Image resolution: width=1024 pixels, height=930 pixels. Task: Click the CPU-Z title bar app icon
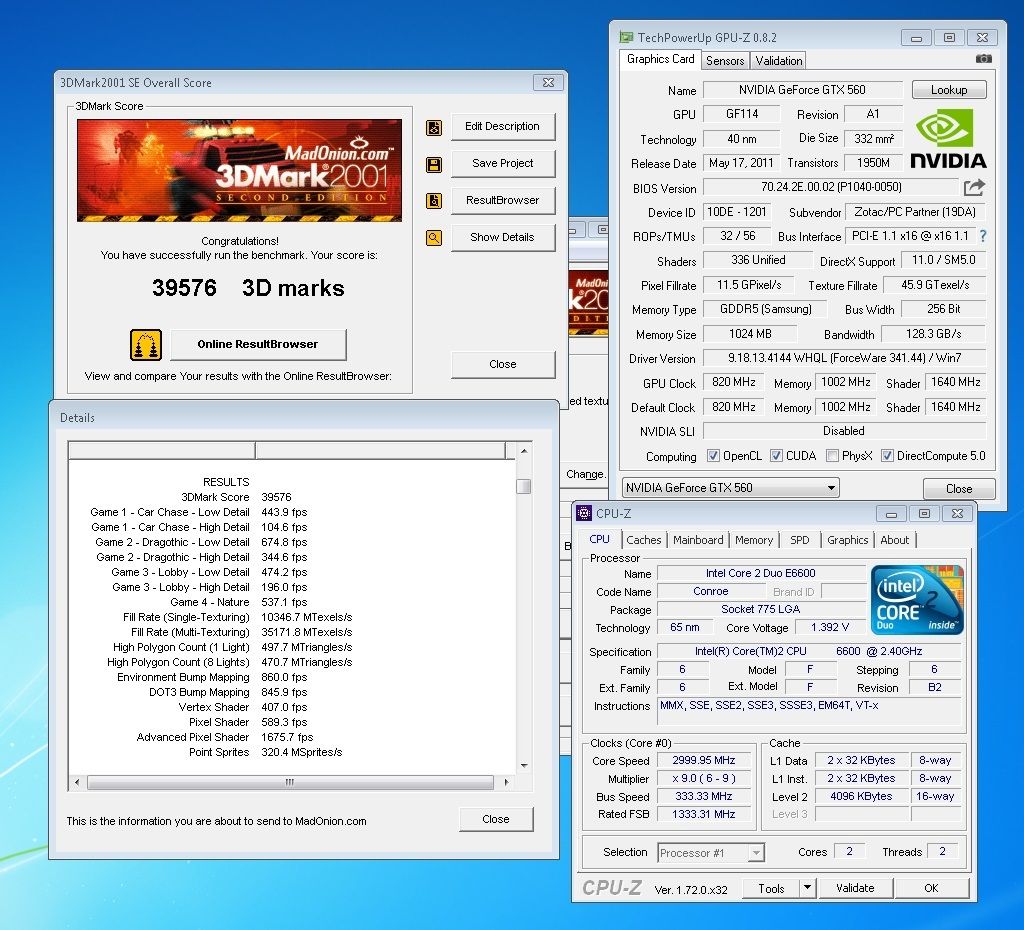click(584, 513)
